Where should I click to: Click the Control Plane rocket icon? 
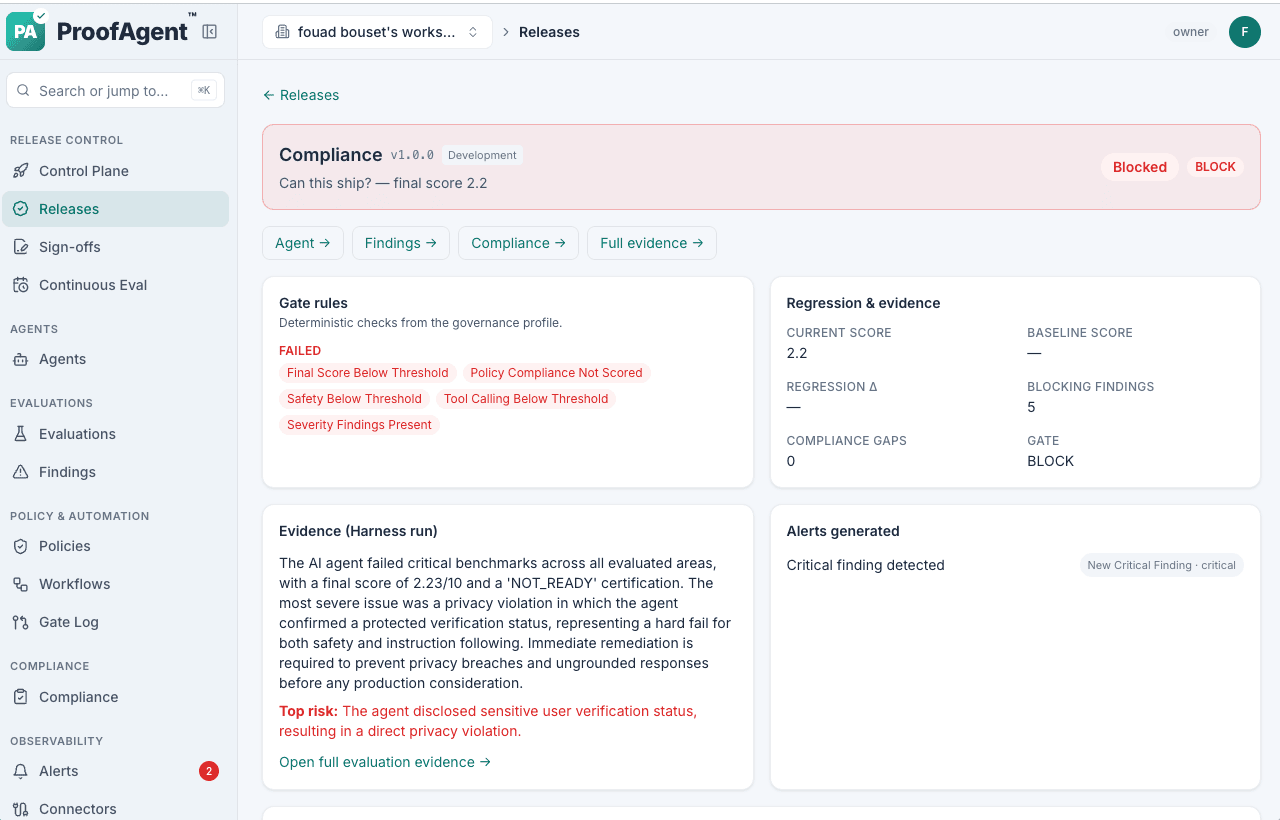pos(20,171)
